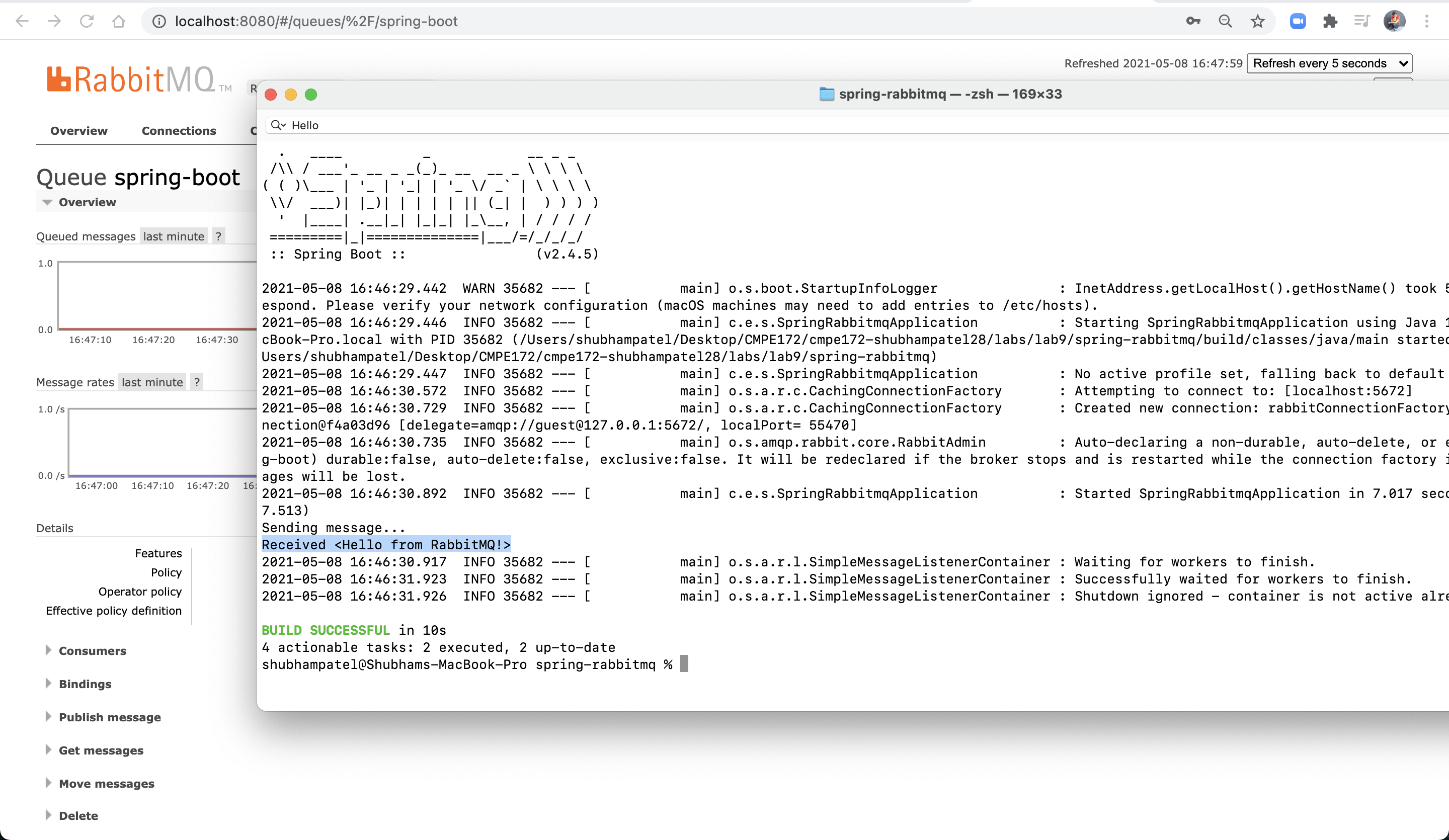Click highlighted Received Hello from RabbitMQ line
The height and width of the screenshot is (840, 1449).
386,544
